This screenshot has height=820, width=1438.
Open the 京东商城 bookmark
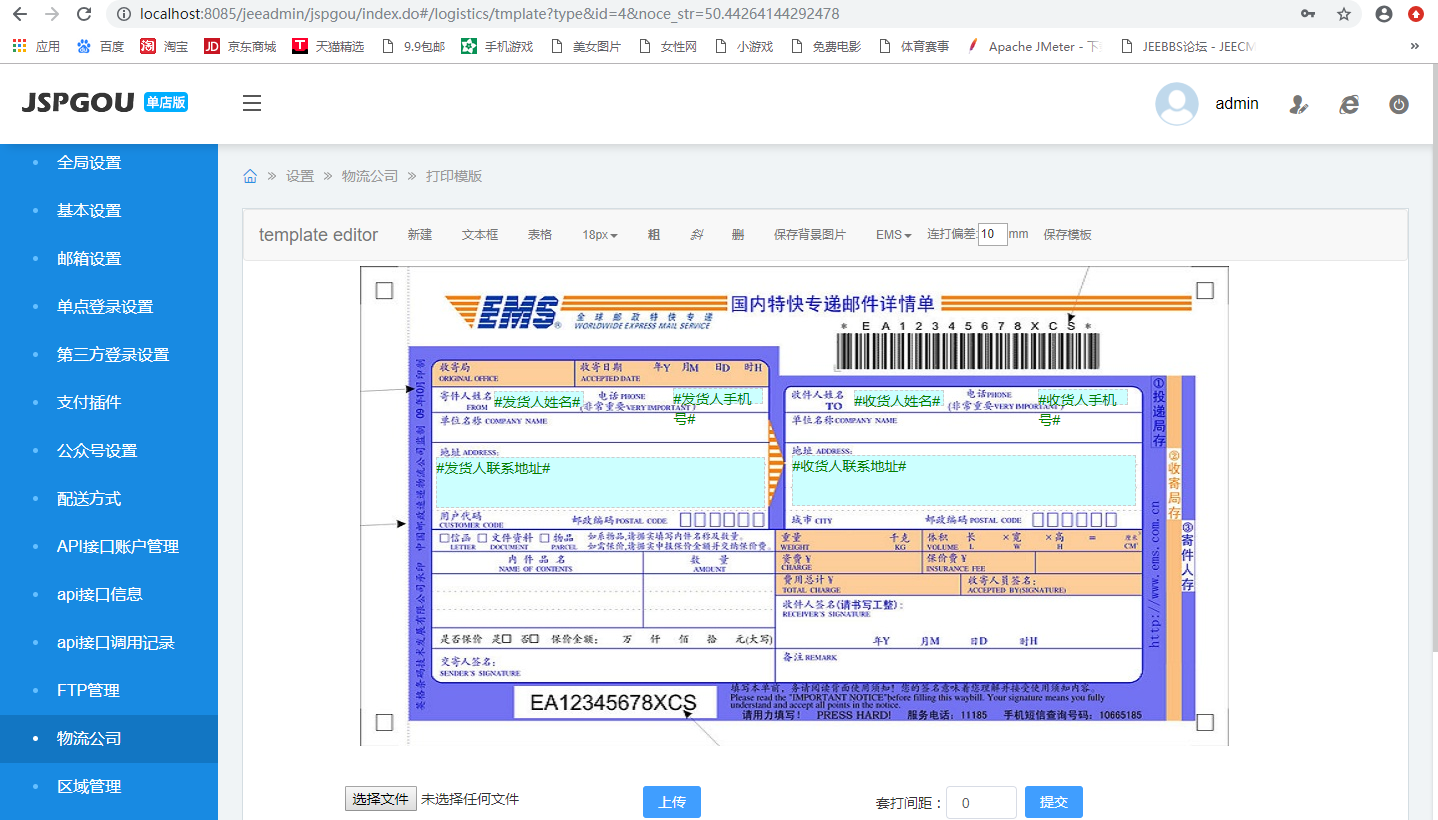click(240, 46)
